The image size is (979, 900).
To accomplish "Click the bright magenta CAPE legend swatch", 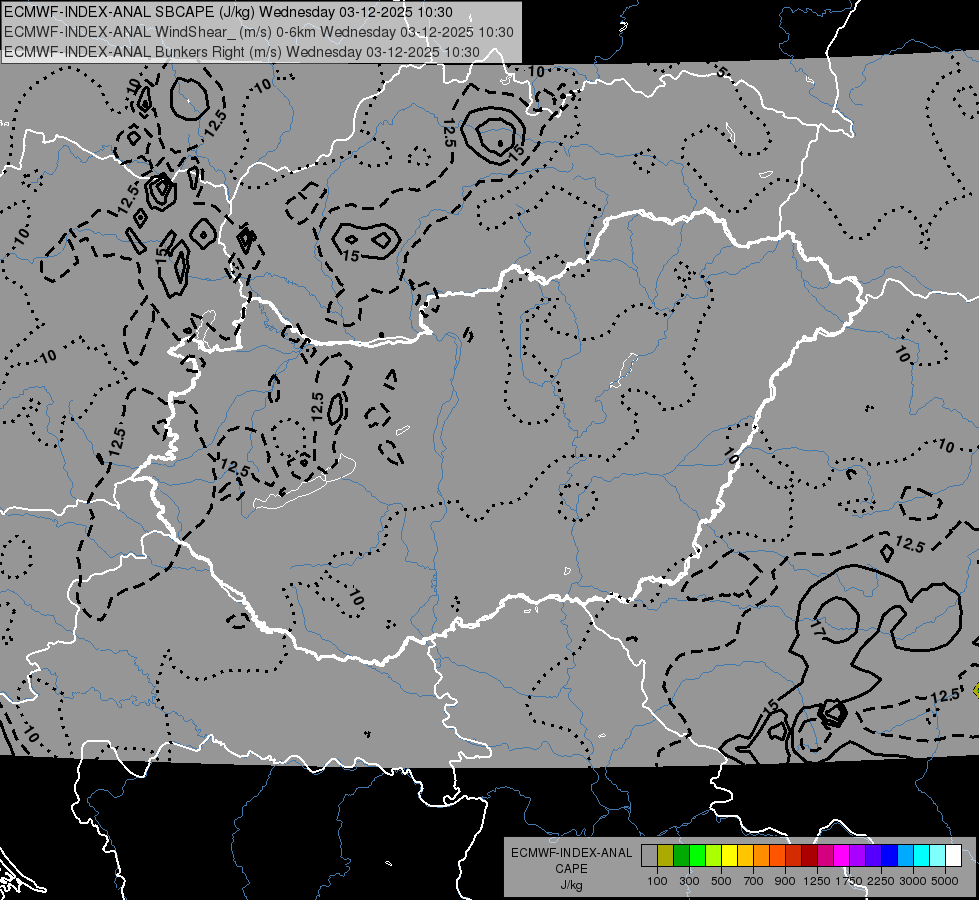I will tap(842, 856).
